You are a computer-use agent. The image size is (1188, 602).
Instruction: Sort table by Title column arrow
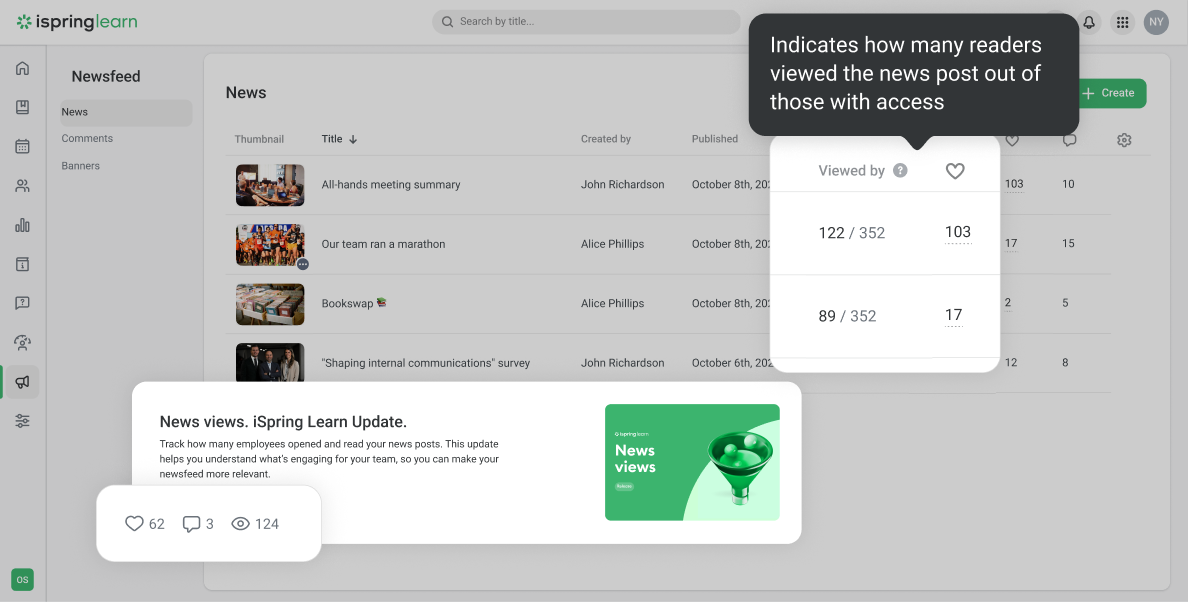(353, 140)
